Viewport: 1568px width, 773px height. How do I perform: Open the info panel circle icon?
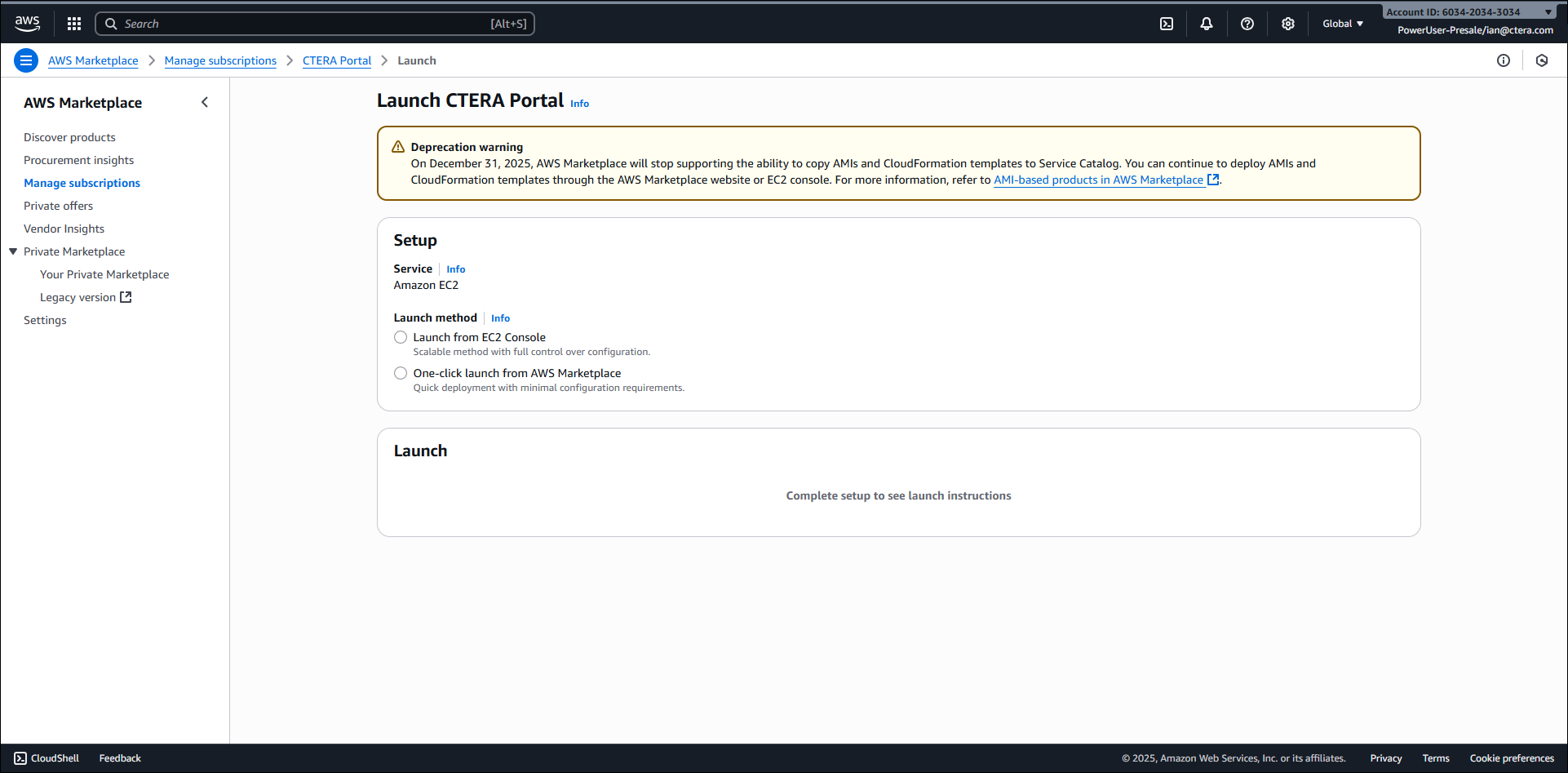coord(1504,60)
